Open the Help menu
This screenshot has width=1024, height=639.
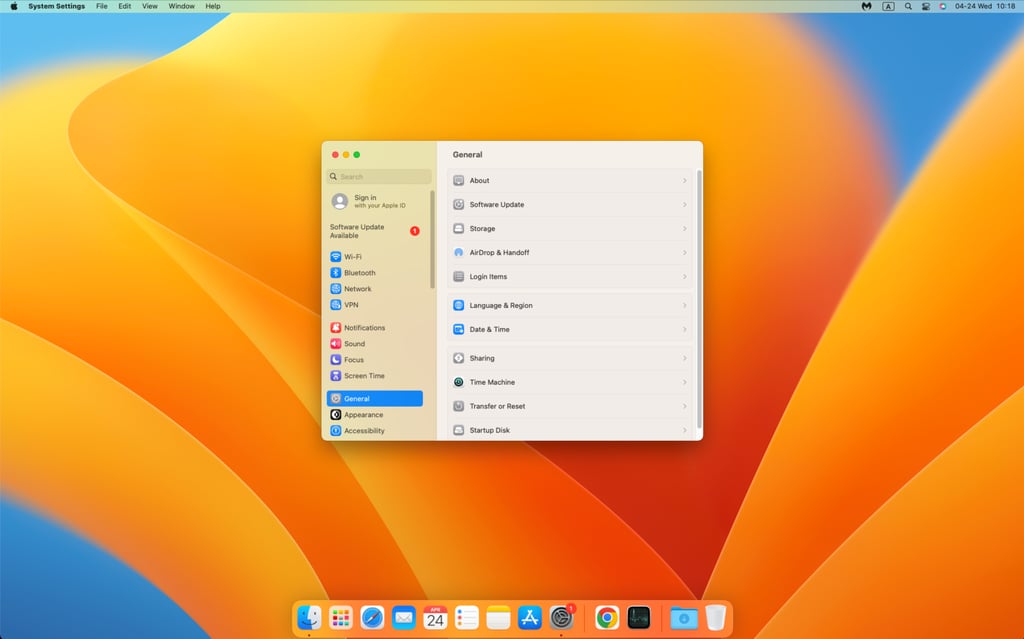213,6
